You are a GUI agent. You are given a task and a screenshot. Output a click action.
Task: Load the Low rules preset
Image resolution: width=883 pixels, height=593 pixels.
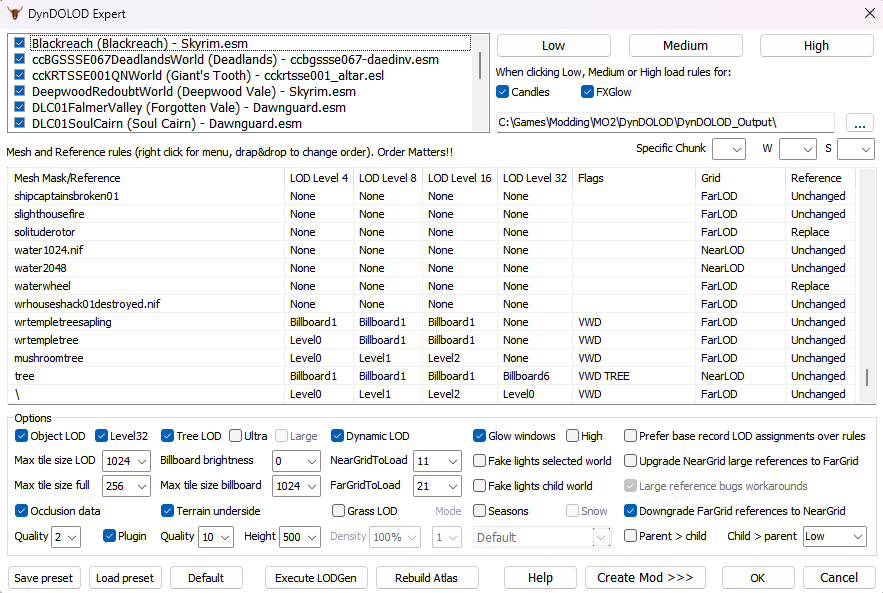tap(554, 46)
